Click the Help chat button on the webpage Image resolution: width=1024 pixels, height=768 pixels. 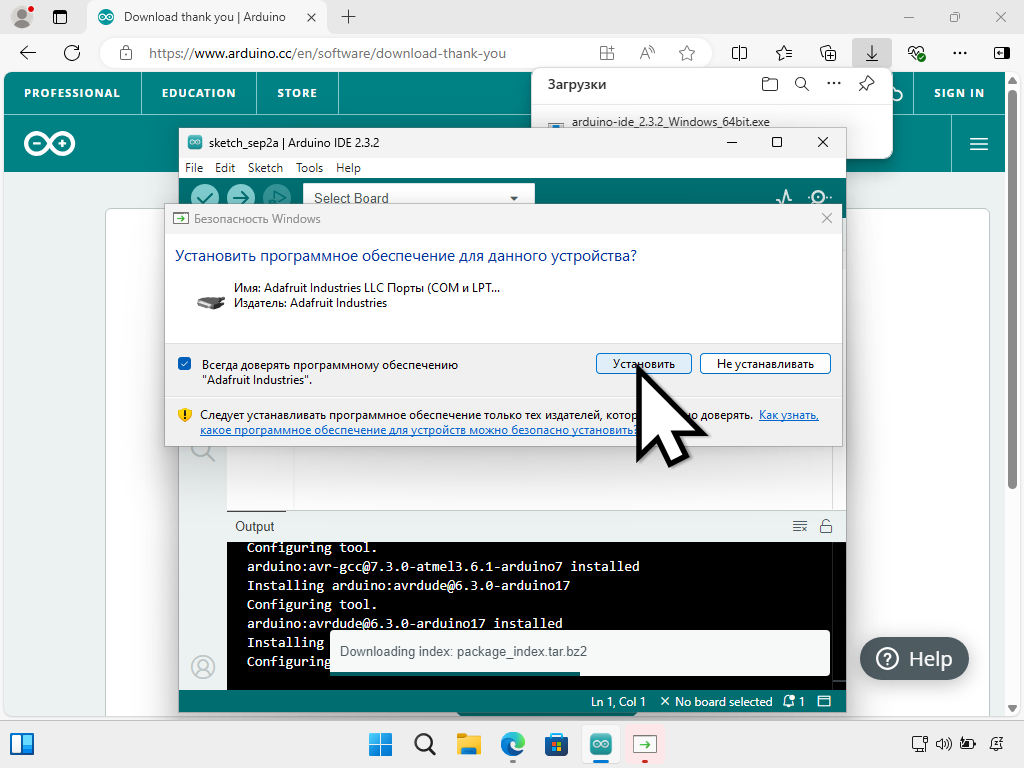coord(914,658)
